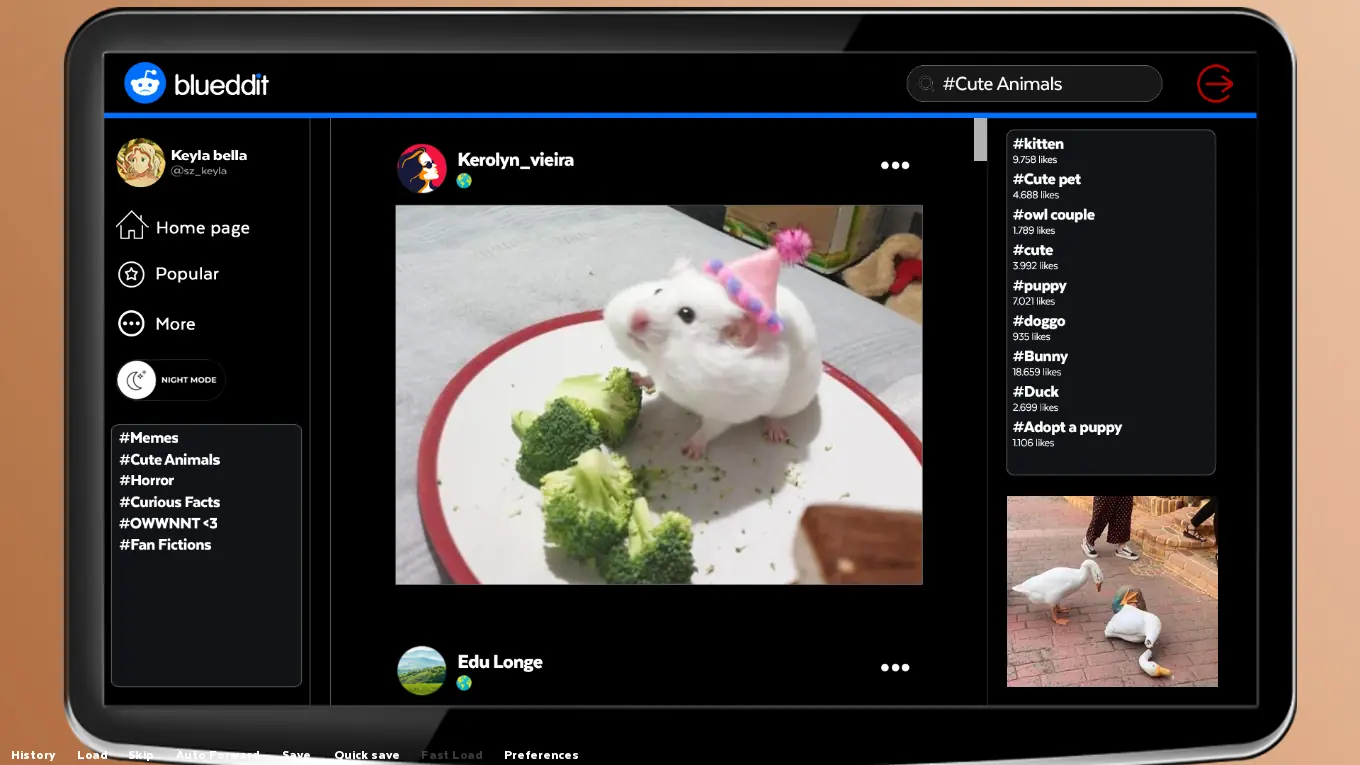Click the blueddit mascot logo icon
The height and width of the screenshot is (765, 1360).
tap(145, 83)
